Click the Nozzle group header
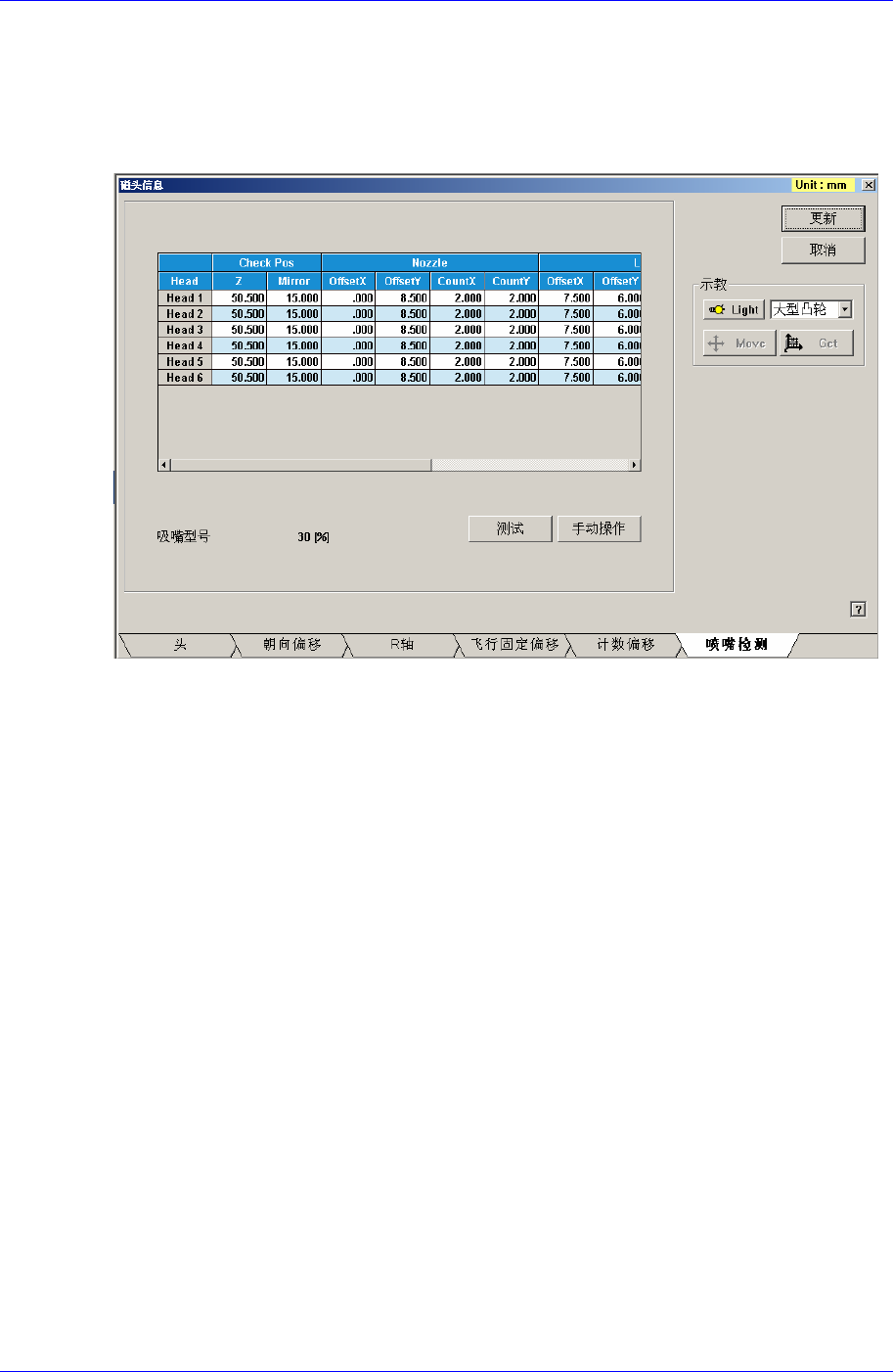The image size is (893, 1372). 429,262
